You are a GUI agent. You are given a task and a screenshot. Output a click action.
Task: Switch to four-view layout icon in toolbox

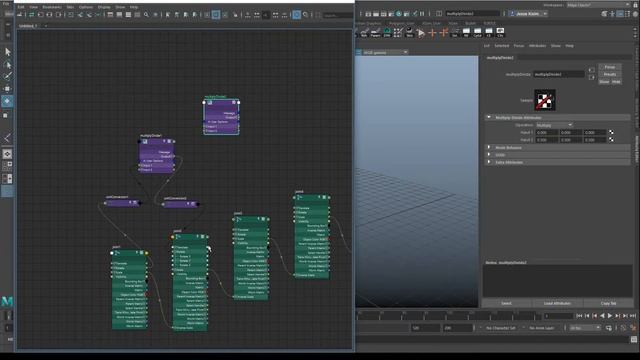[7, 165]
